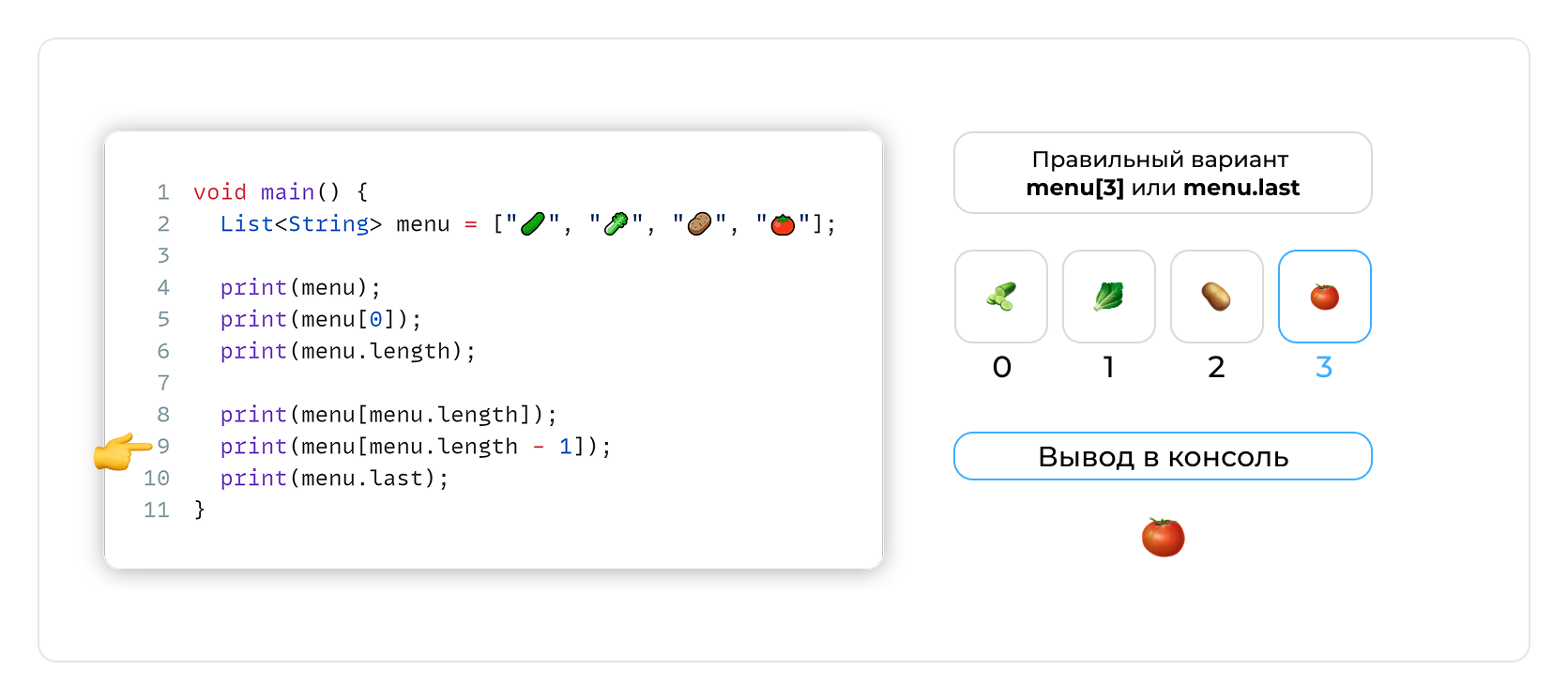1568x700 pixels.
Task: Select the highlighted tomato tile at index 3
Action: pyautogui.click(x=1324, y=297)
